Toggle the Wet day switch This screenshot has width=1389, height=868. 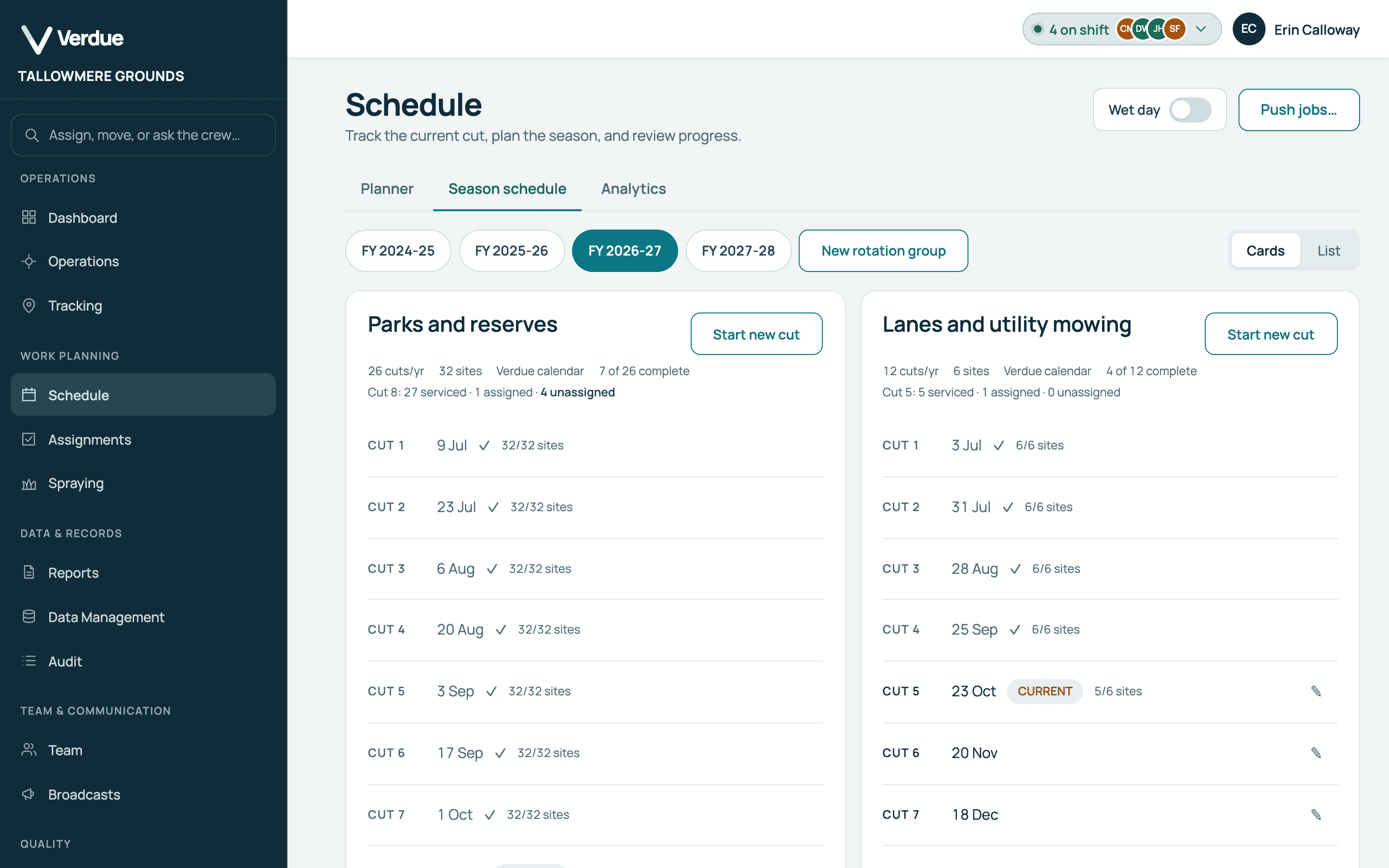tap(1190, 109)
